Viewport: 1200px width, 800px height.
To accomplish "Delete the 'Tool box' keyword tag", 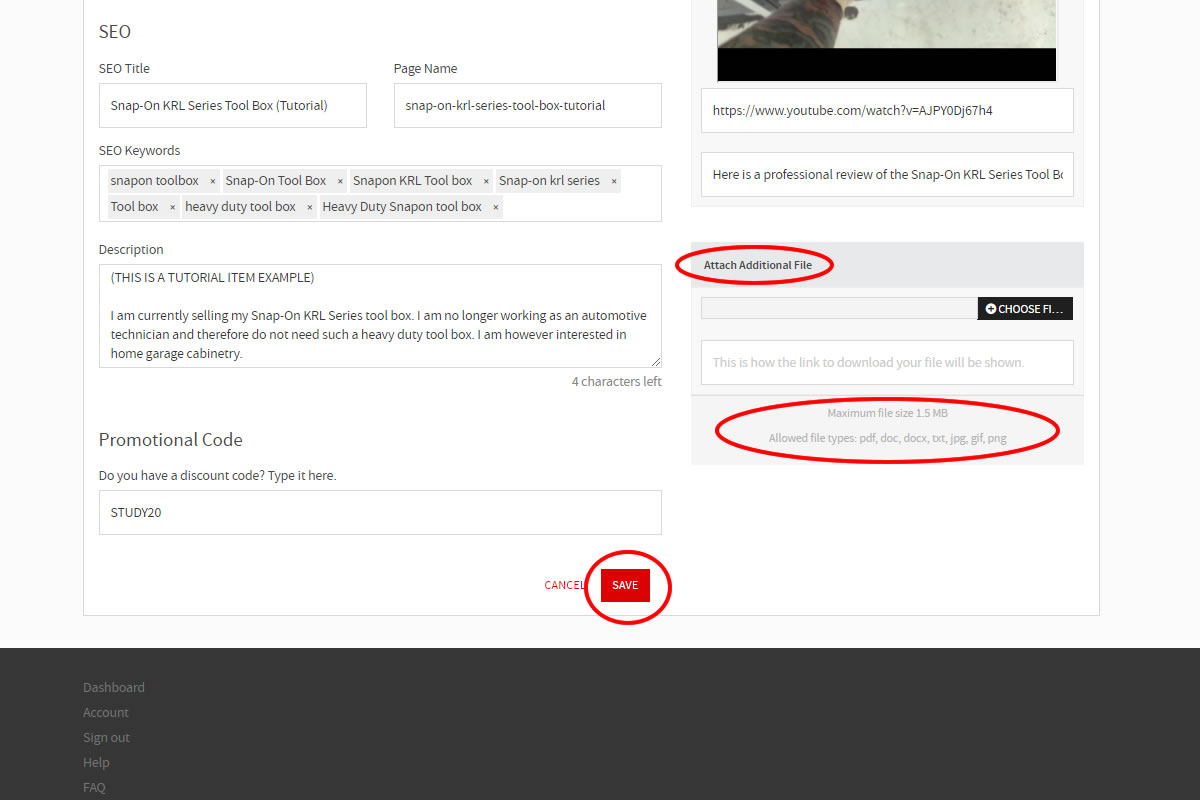I will tap(172, 207).
